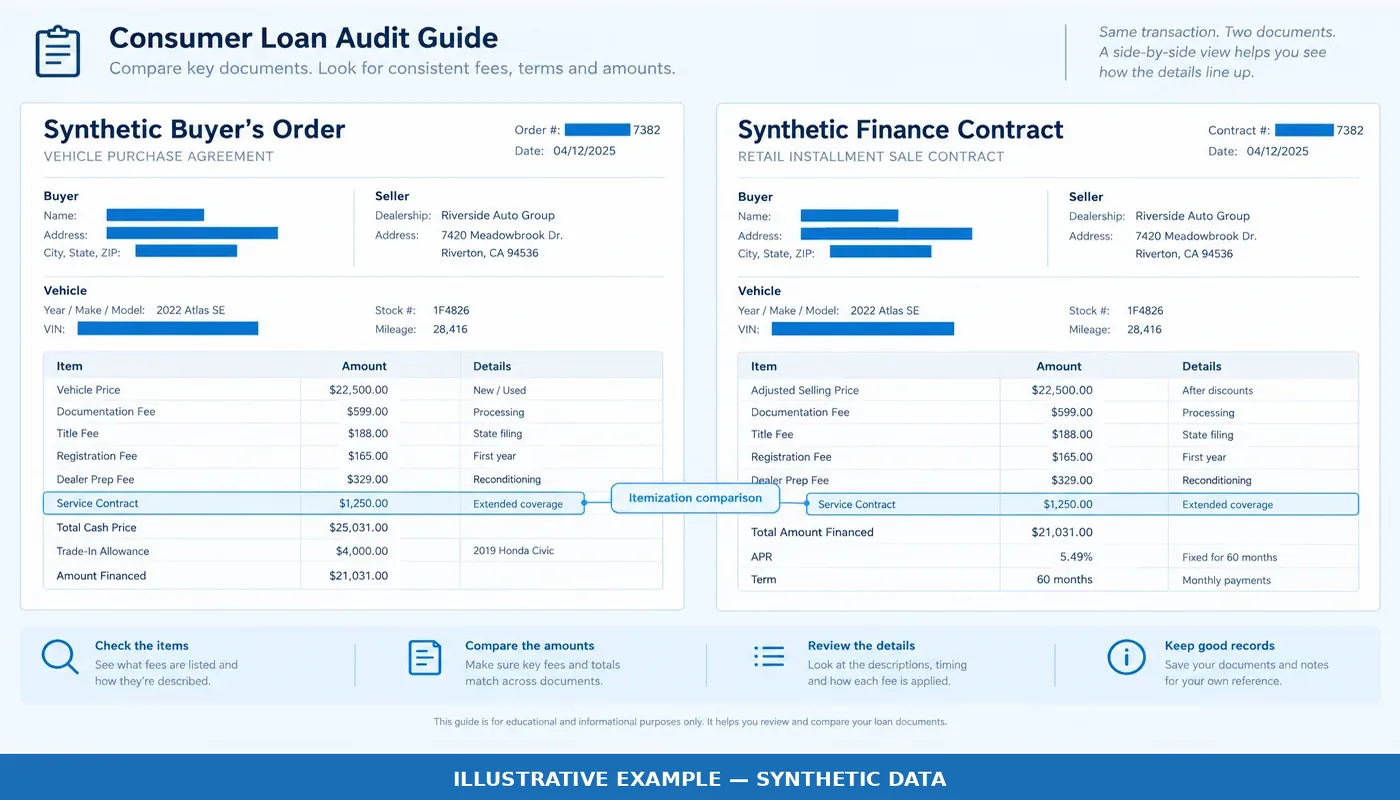Click the Details column header in Finance Contract
The width and height of the screenshot is (1400, 800).
pyautogui.click(x=1201, y=366)
